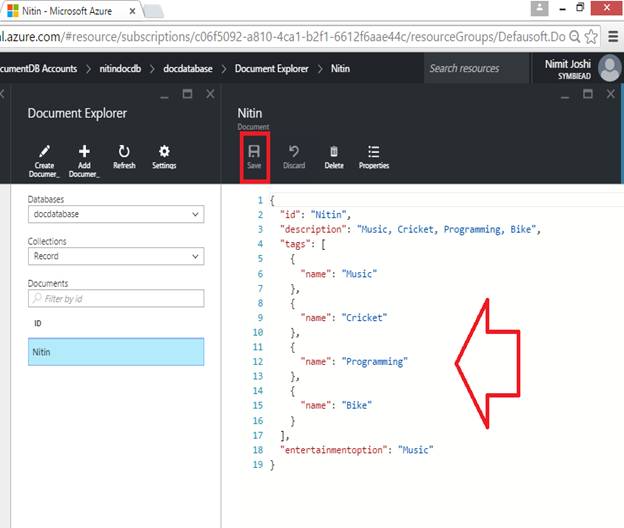Open document Properties
The height and width of the screenshot is (528, 624).
tap(374, 157)
